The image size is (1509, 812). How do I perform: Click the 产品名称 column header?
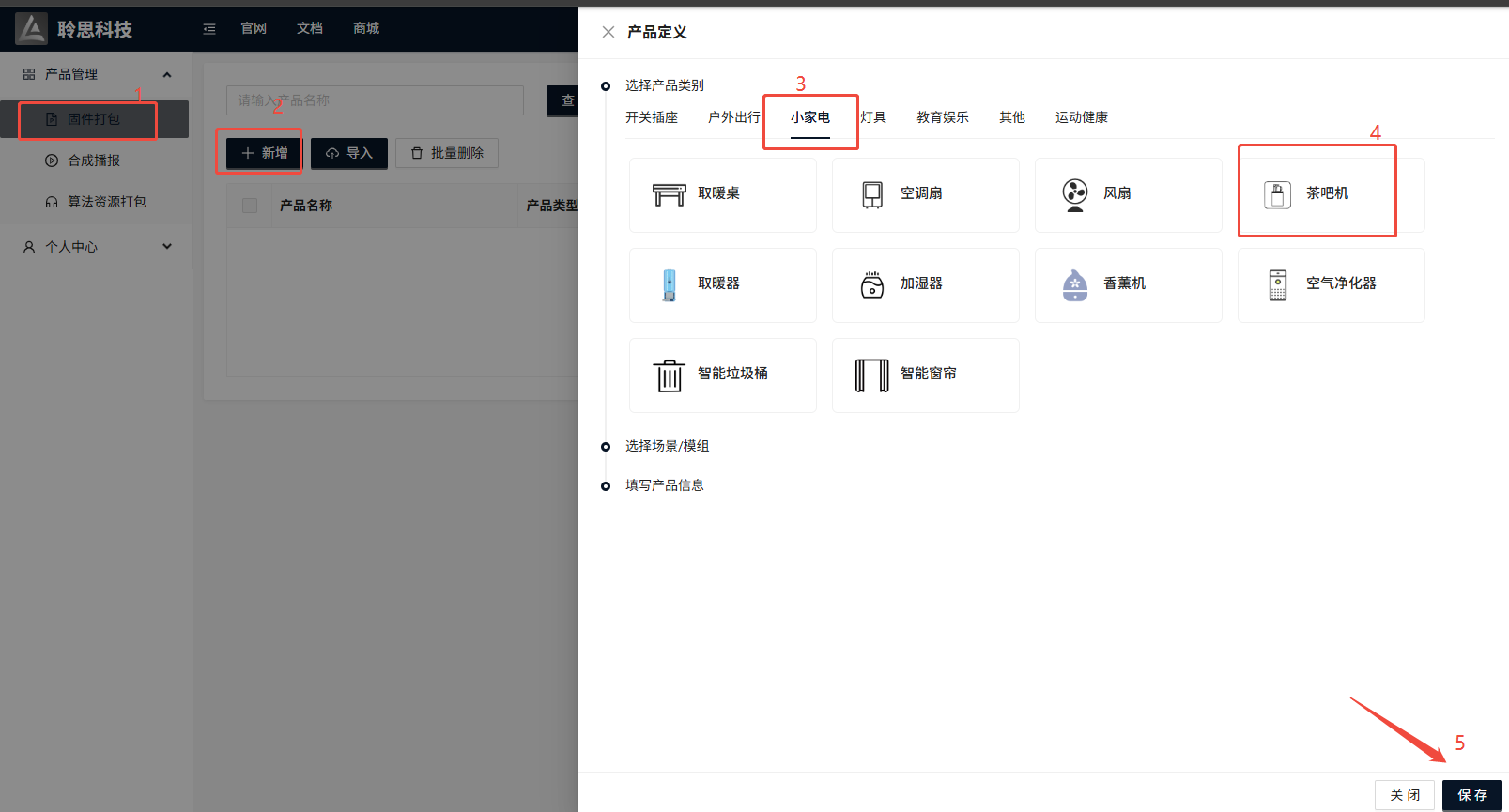pyautogui.click(x=306, y=206)
